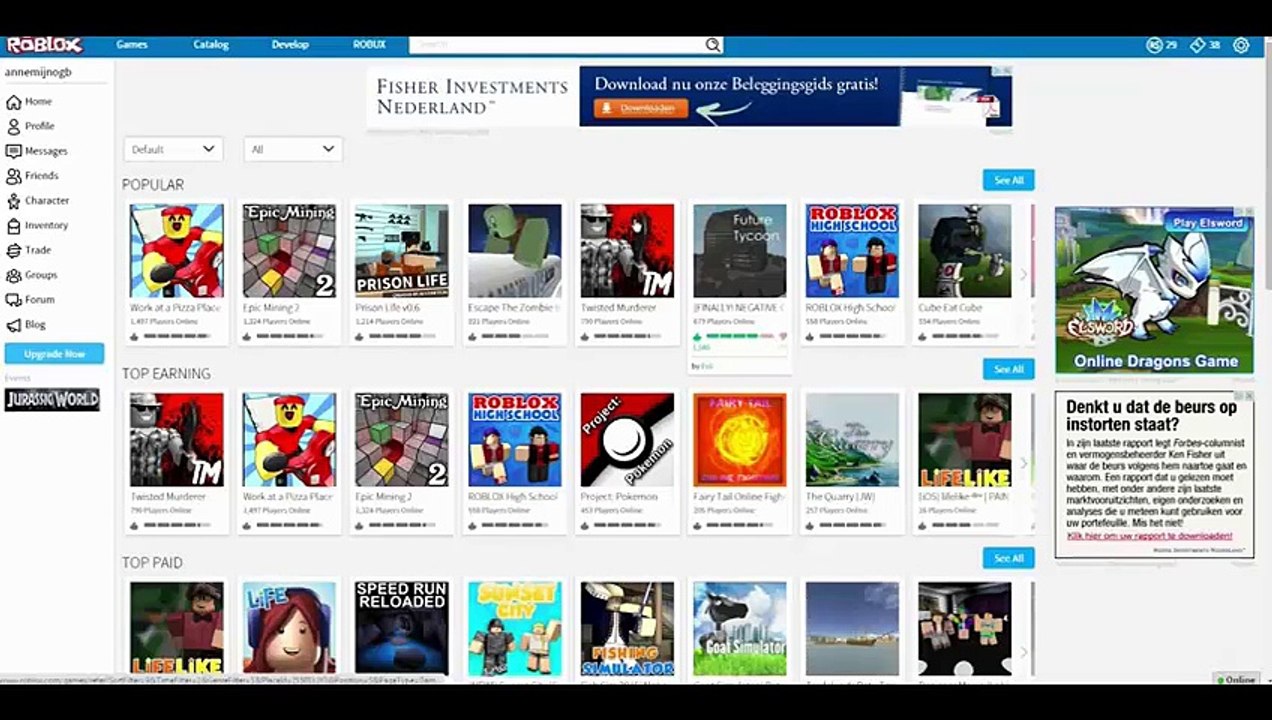1272x720 pixels.
Task: Open the Friends sidebar icon
Action: pyautogui.click(x=13, y=176)
